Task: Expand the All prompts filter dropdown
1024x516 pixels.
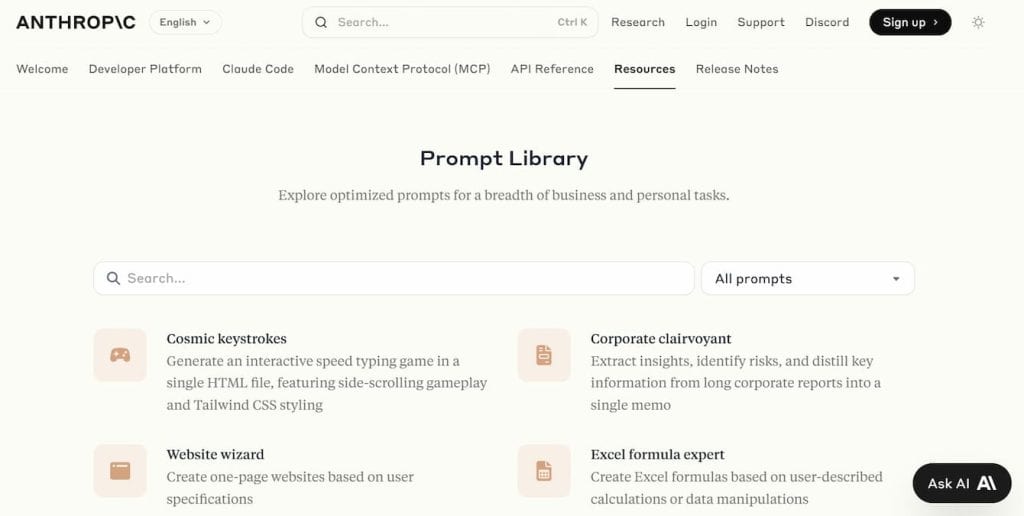Action: coord(808,278)
